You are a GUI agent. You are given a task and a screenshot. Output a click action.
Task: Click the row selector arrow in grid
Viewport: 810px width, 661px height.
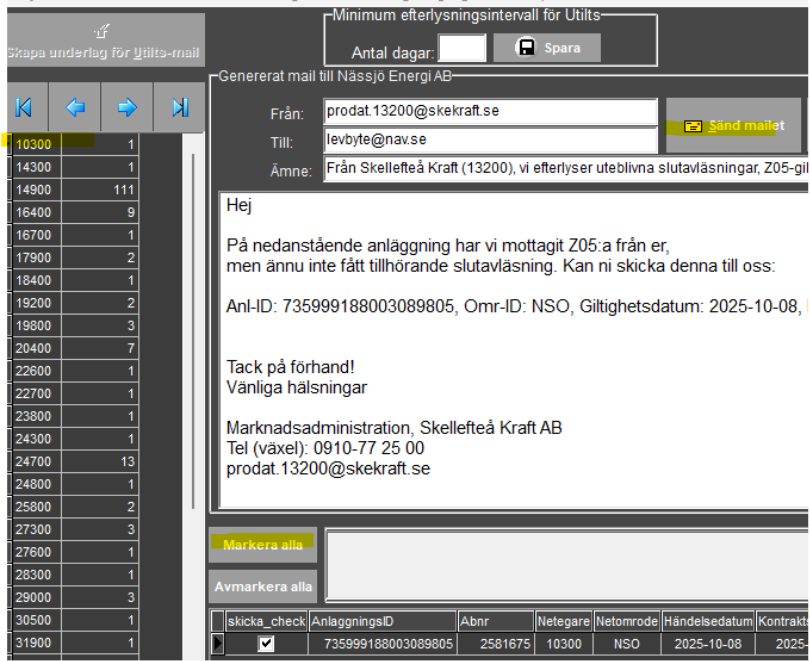point(218,644)
